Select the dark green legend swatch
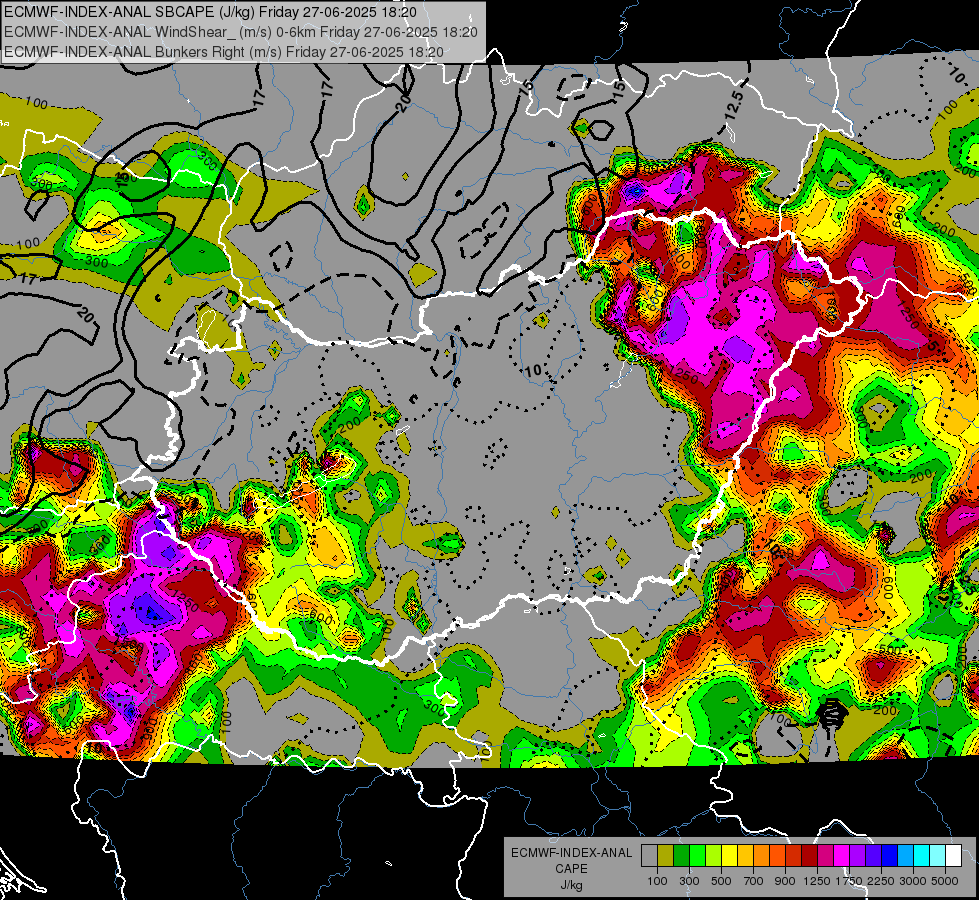 [x=681, y=856]
